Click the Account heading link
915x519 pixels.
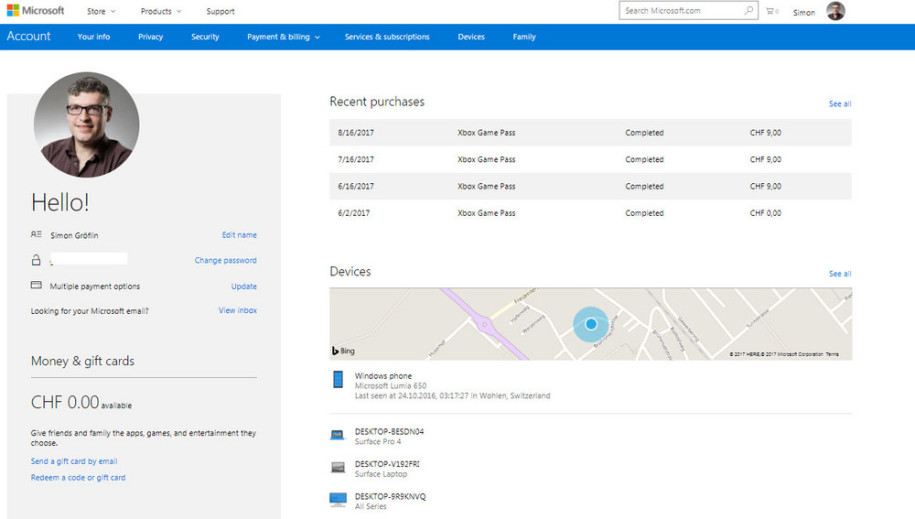click(x=29, y=36)
